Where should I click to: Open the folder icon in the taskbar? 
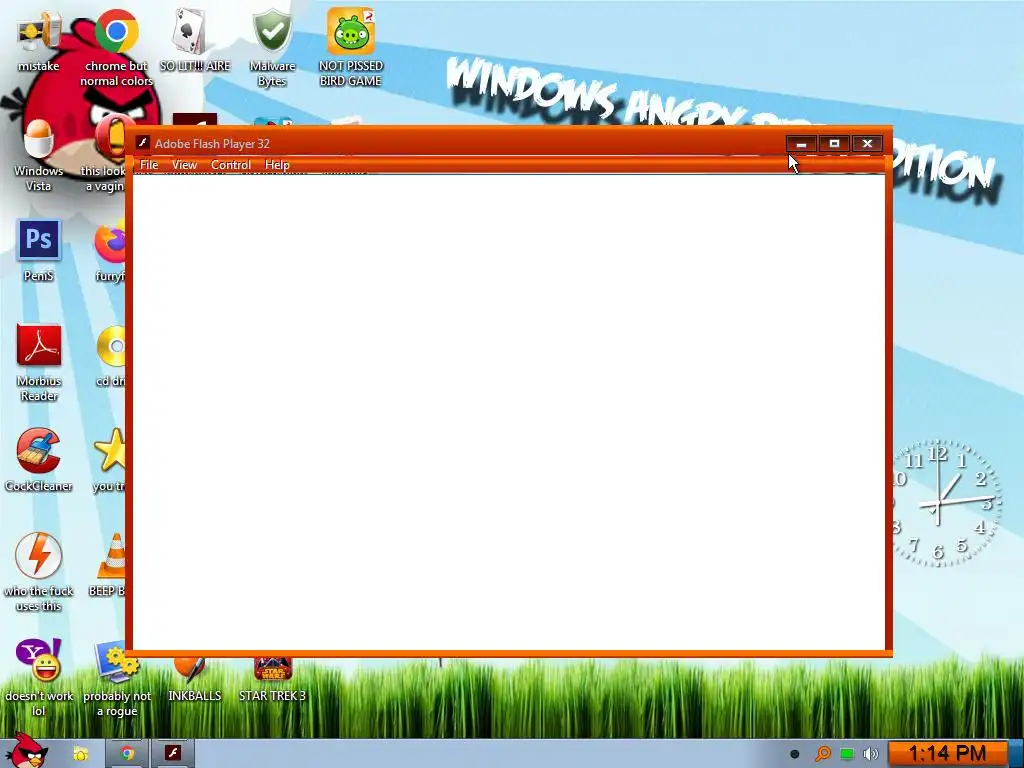coord(80,754)
